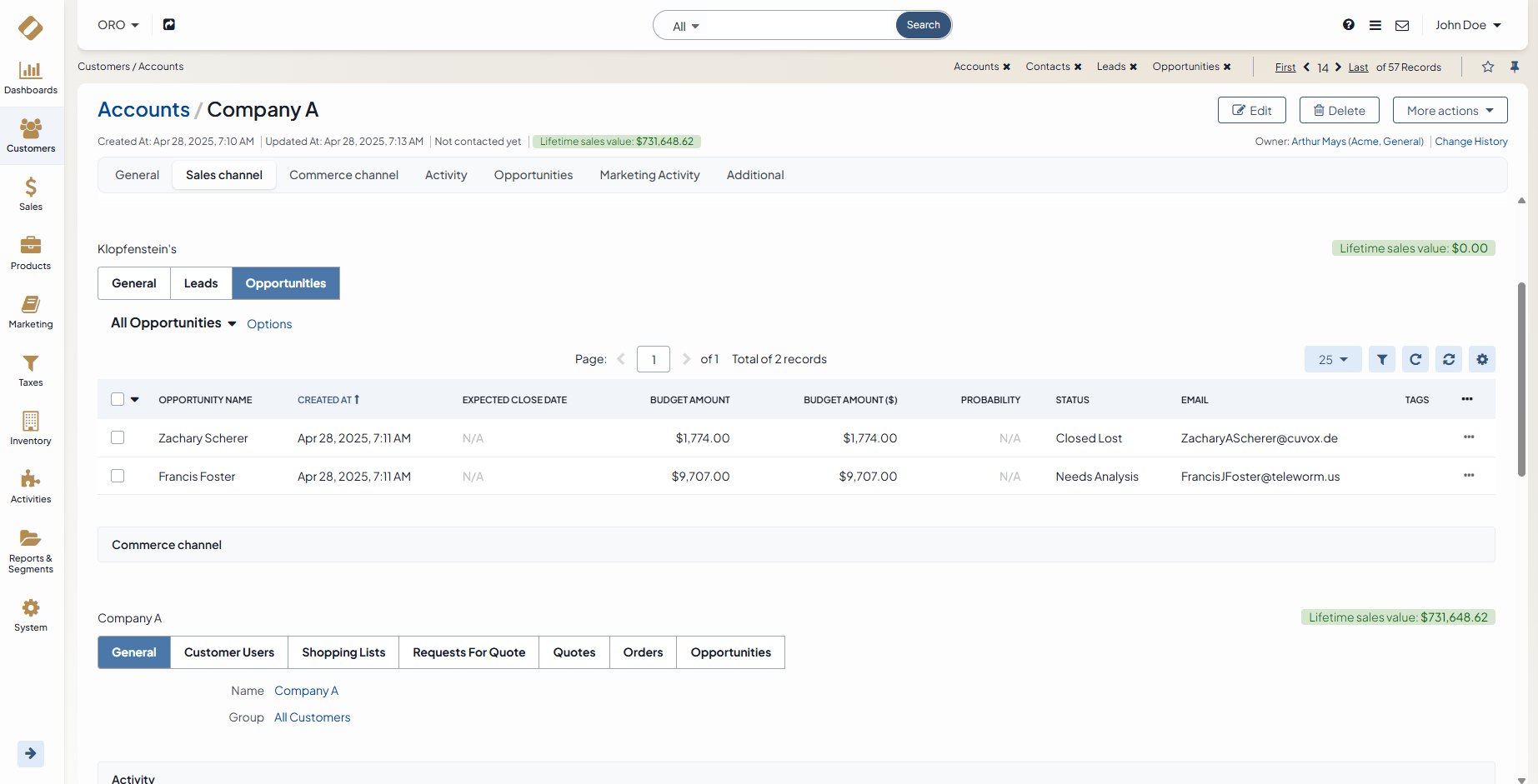Image resolution: width=1538 pixels, height=784 pixels.
Task: Open the help question mark icon
Action: pyautogui.click(x=1348, y=25)
